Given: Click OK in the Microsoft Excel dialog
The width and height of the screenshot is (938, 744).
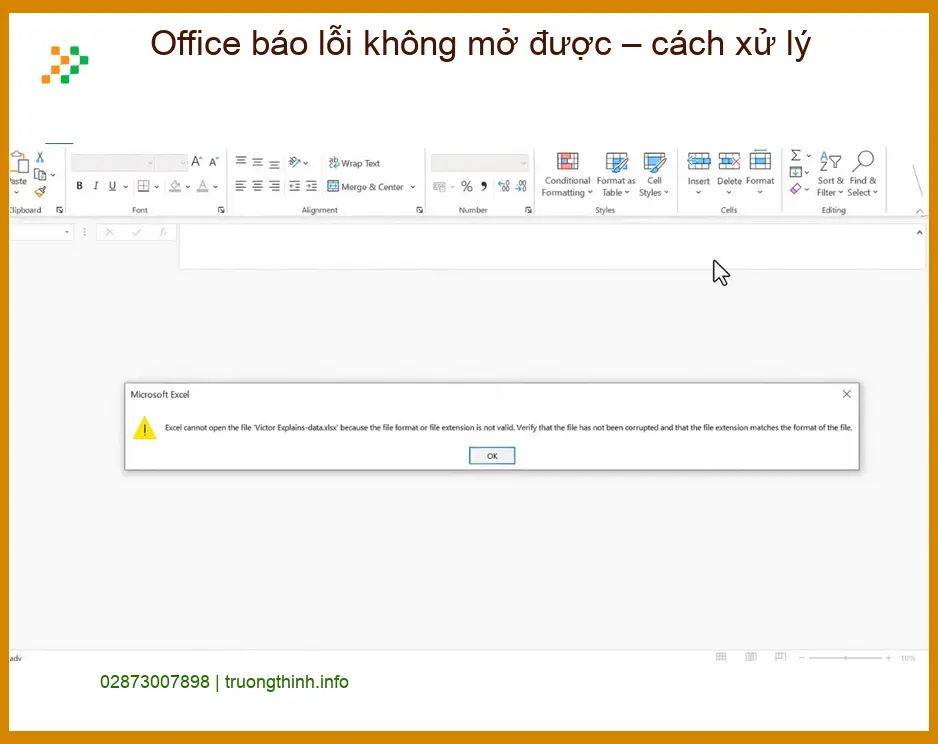Looking at the screenshot, I should (492, 456).
